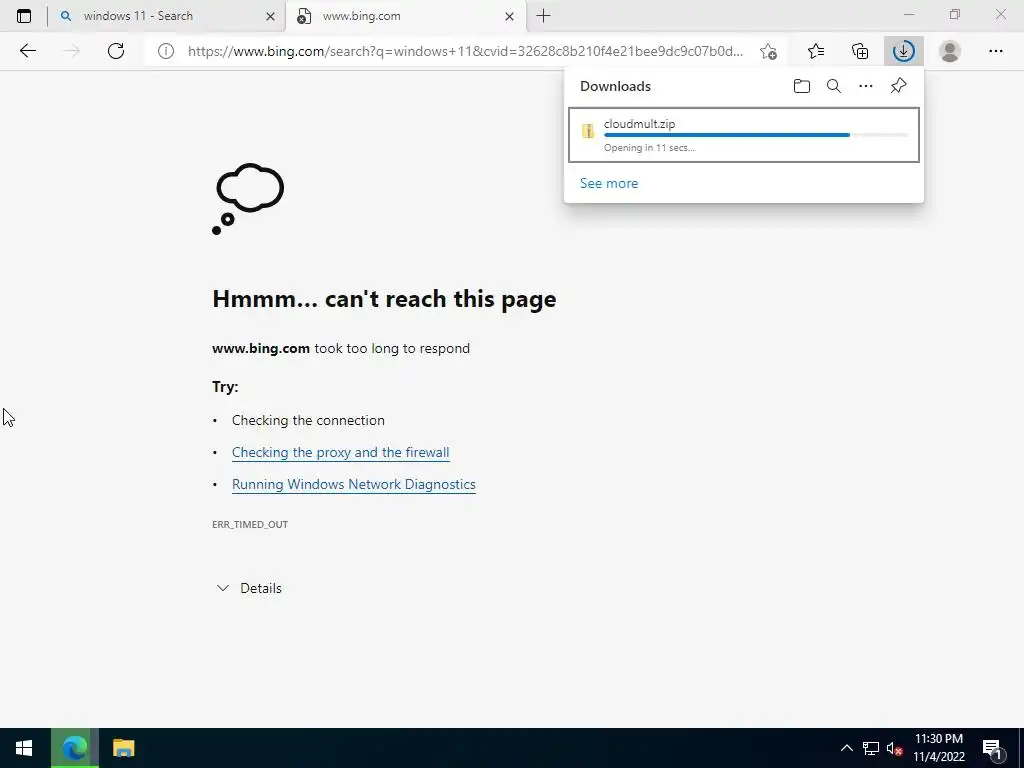Close the www.bing.com tab
This screenshot has width=1024, height=768.
coord(509,16)
